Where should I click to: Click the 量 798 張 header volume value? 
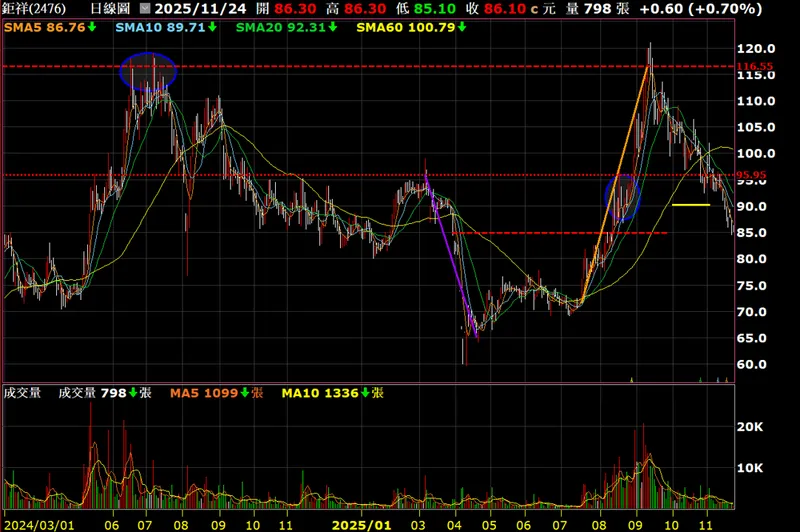pyautogui.click(x=597, y=9)
